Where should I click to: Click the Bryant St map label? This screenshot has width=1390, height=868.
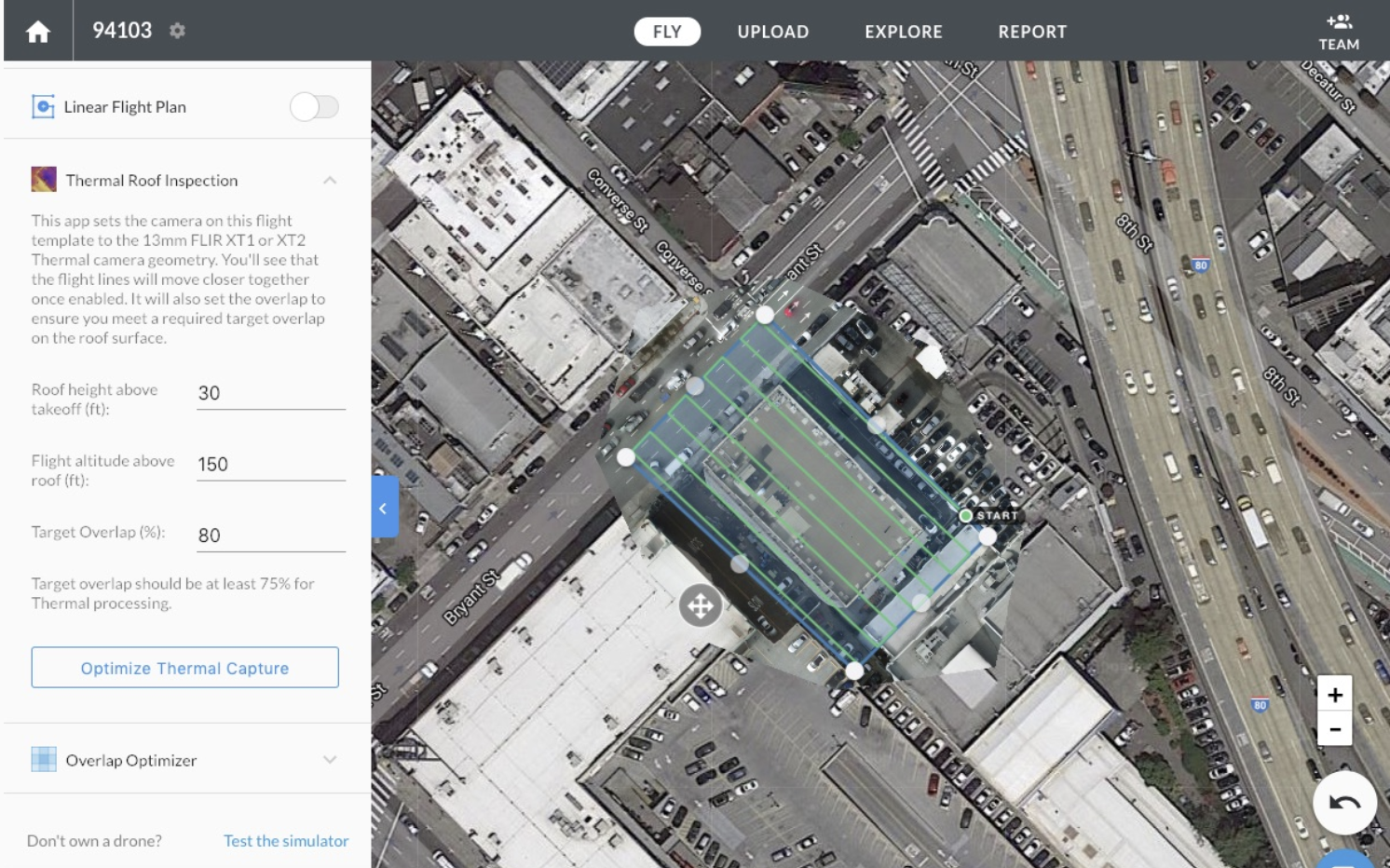click(x=471, y=597)
